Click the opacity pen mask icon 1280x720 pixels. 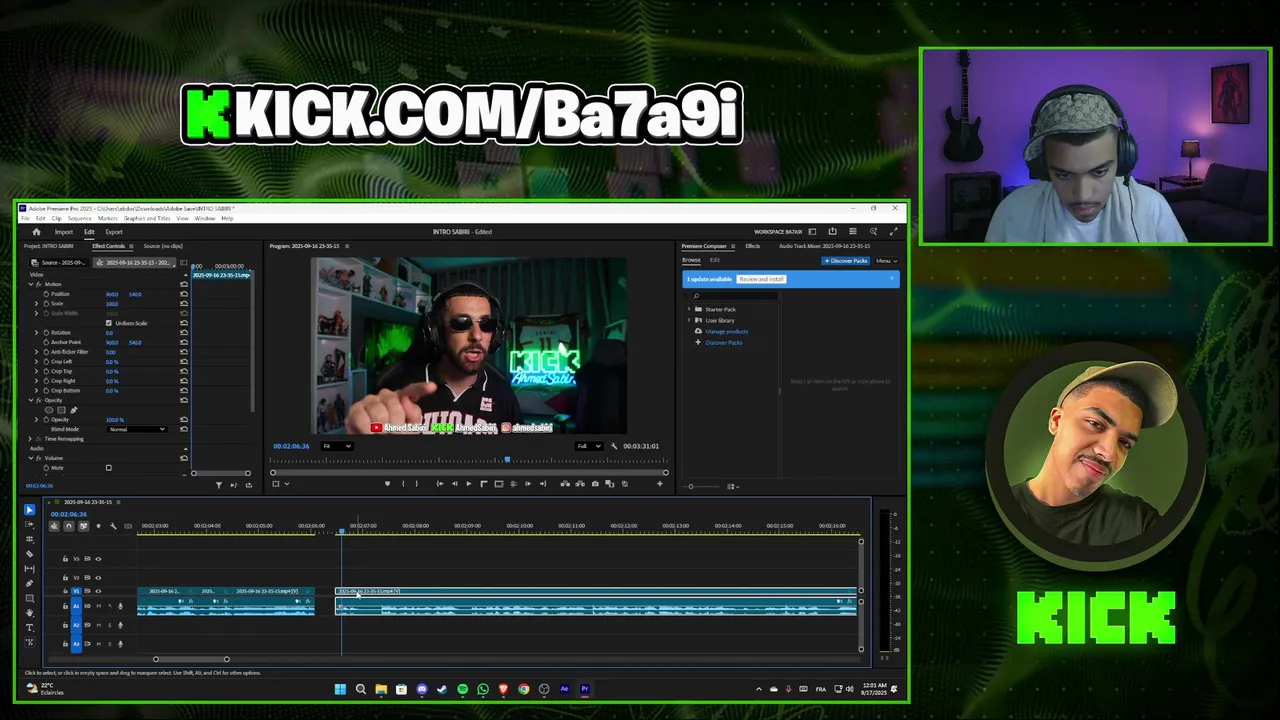coord(73,410)
